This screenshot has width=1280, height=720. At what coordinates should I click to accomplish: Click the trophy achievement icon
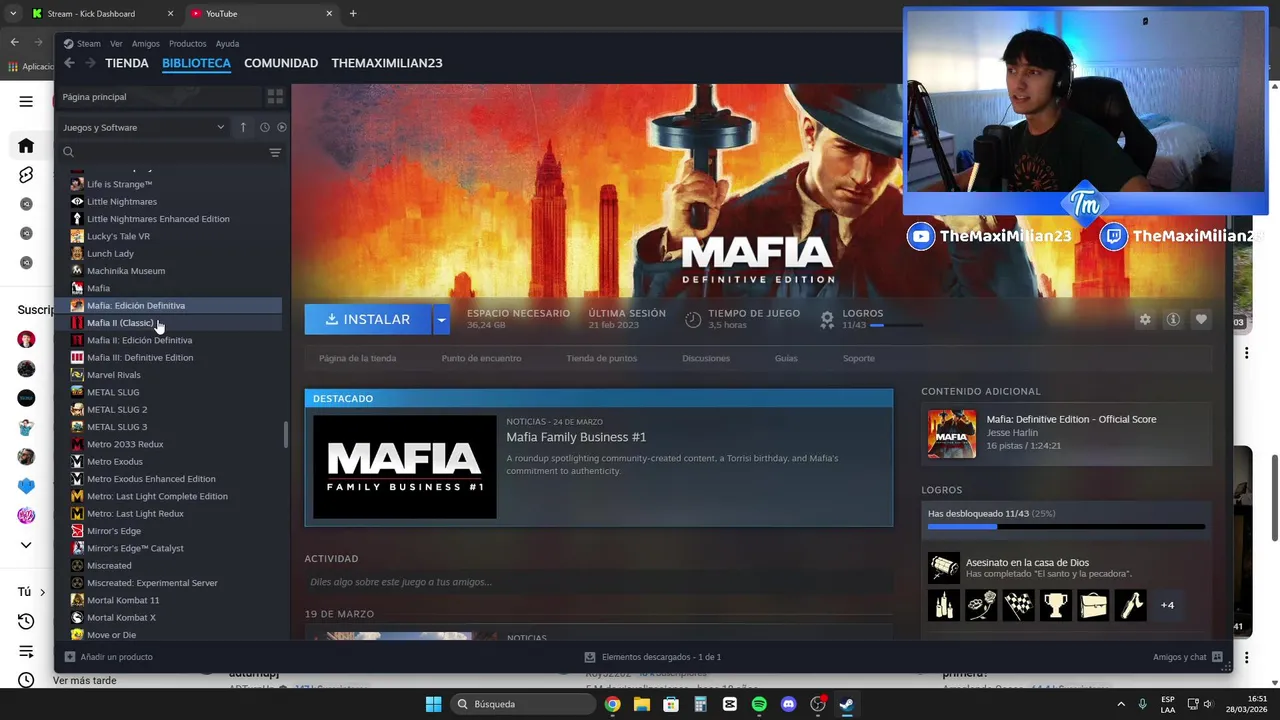coord(1056,605)
